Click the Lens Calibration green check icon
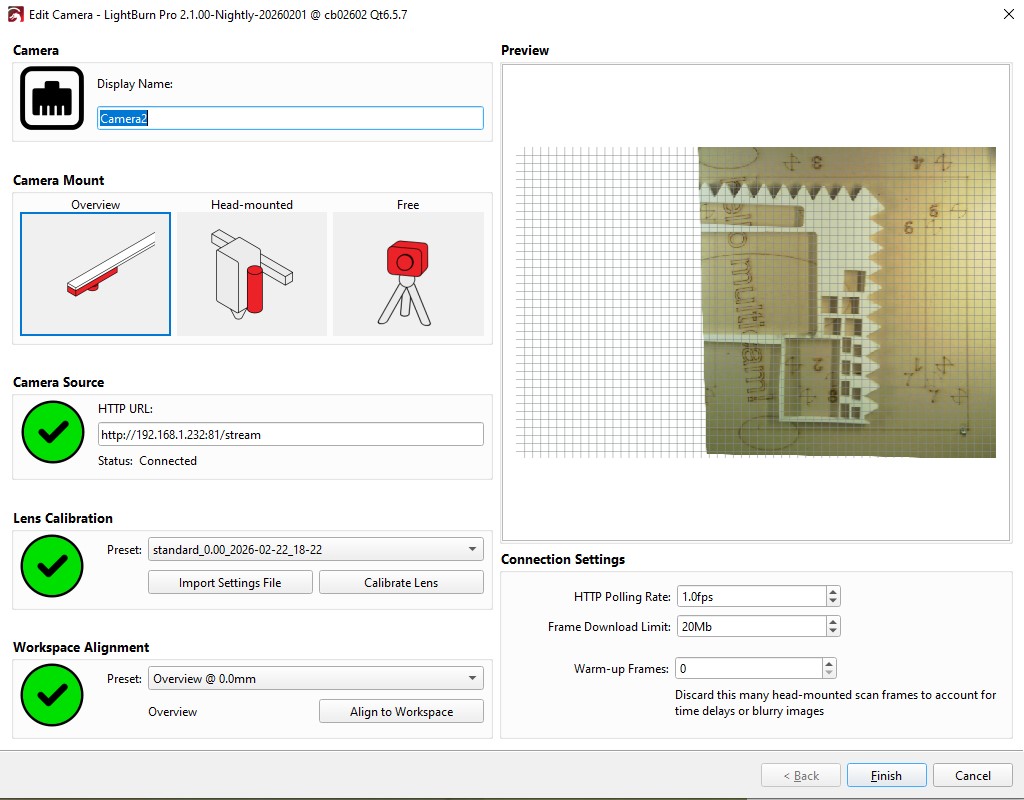The image size is (1024, 800). pos(52,566)
